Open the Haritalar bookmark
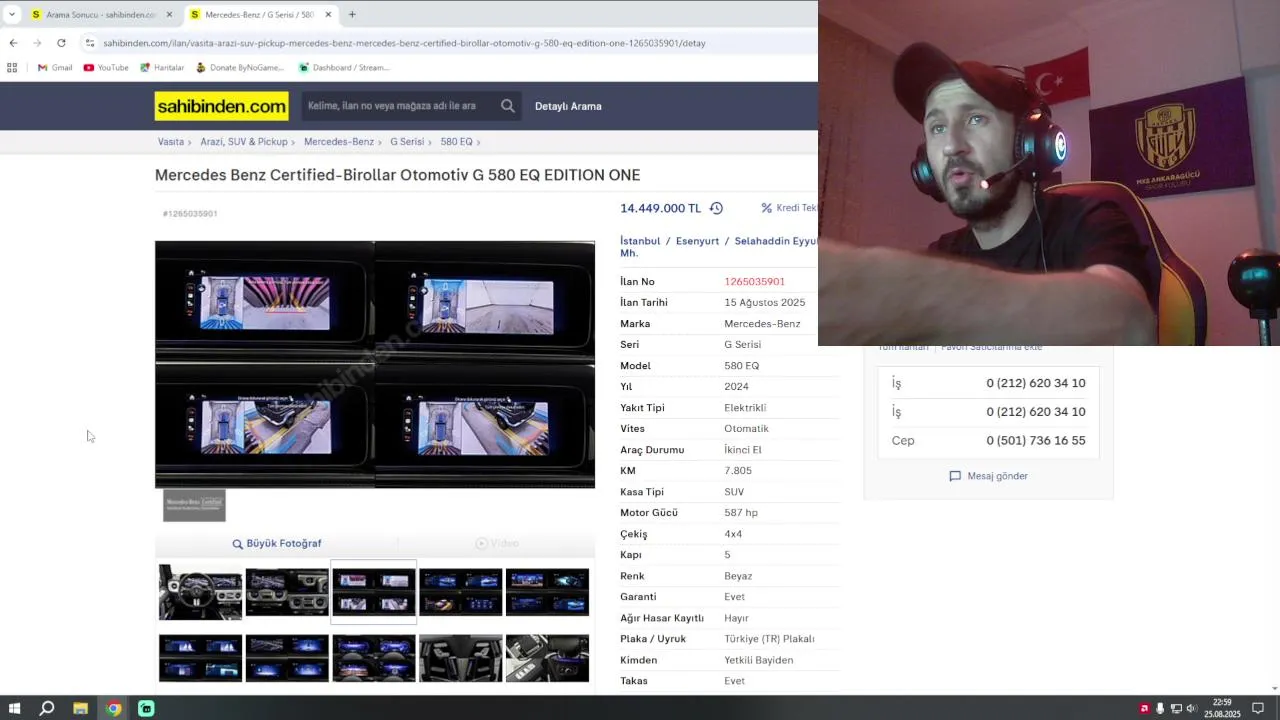The image size is (1280, 720). click(162, 68)
